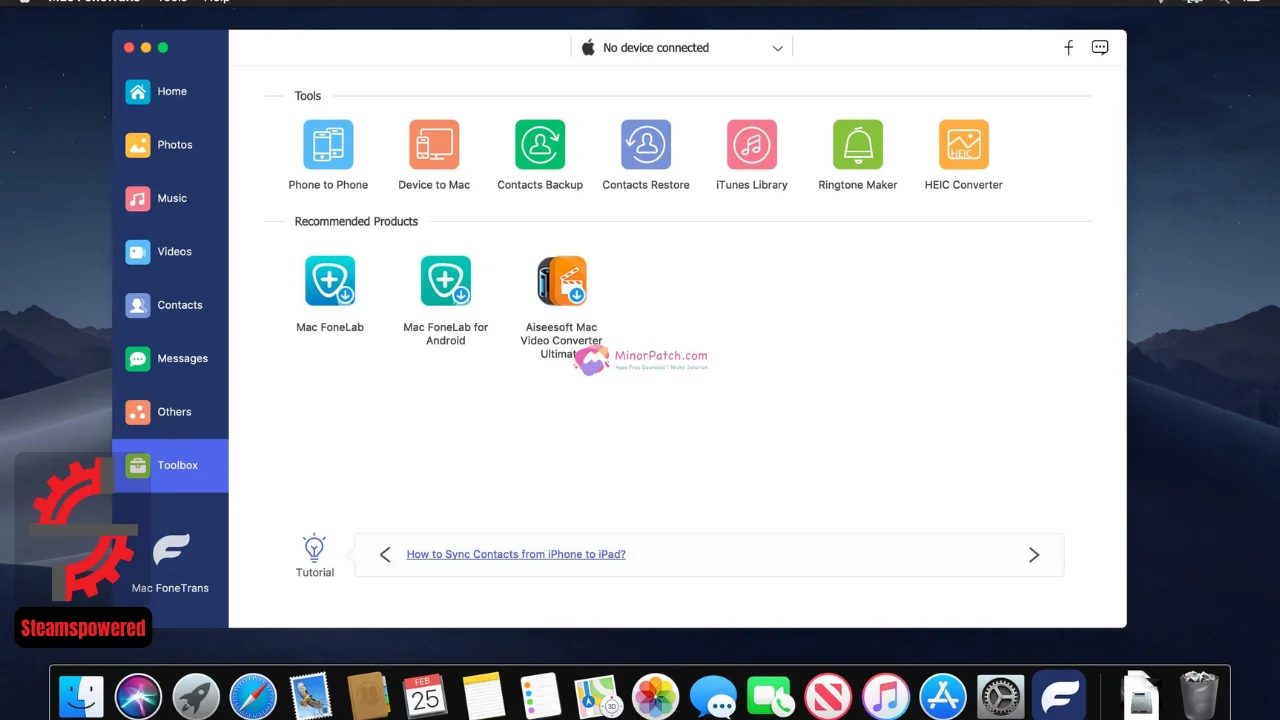Open the iTunes Library tool
1280x720 pixels.
752,145
